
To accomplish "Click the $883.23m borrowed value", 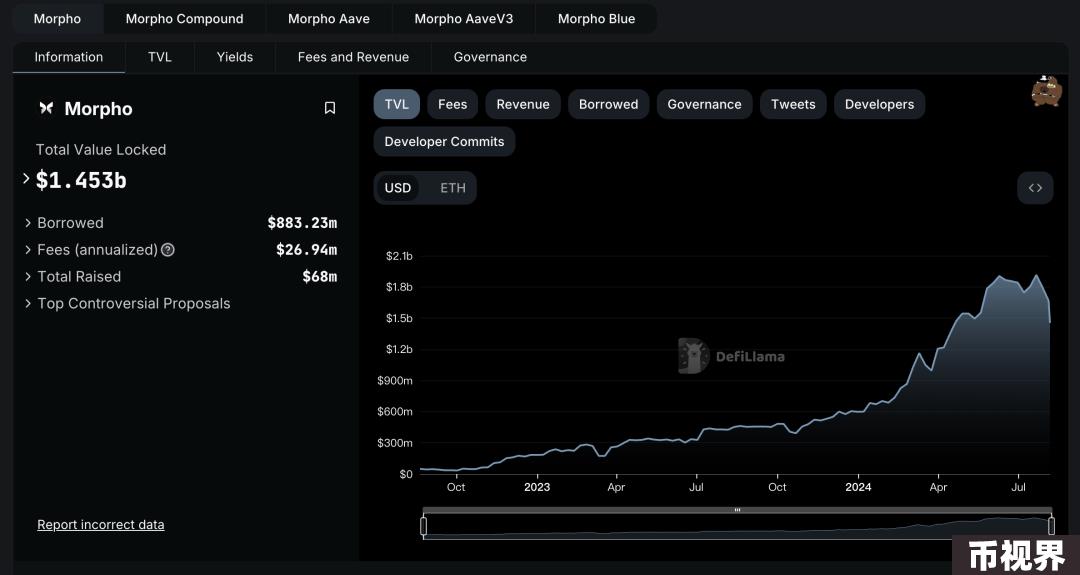I will point(302,223).
